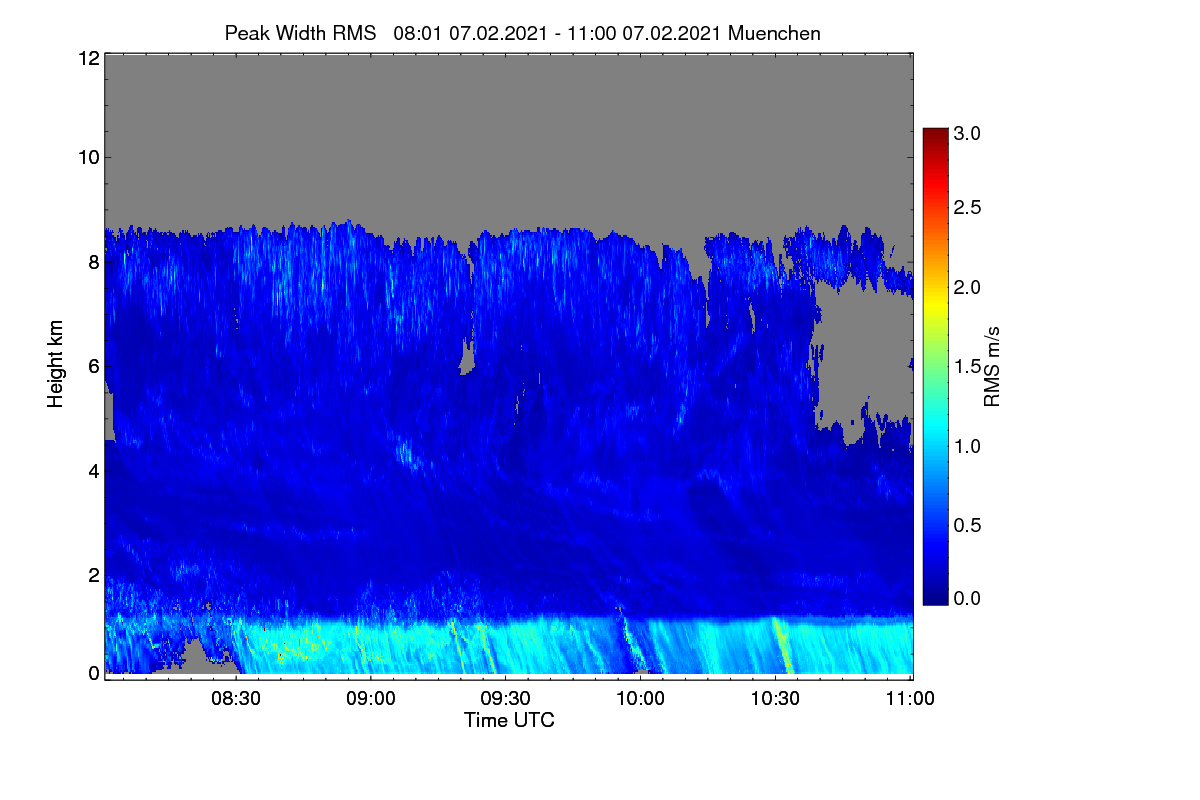This screenshot has width=1200, height=800.
Task: Click the height tick label 10
Action: 88,157
